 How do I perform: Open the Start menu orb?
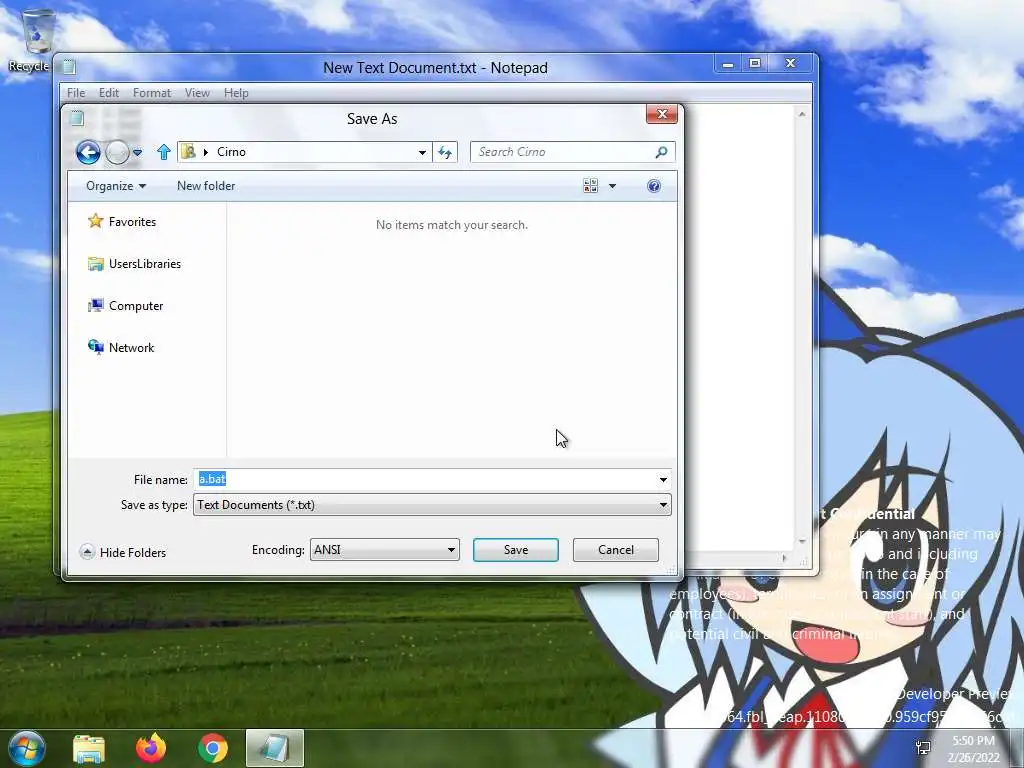(27, 748)
